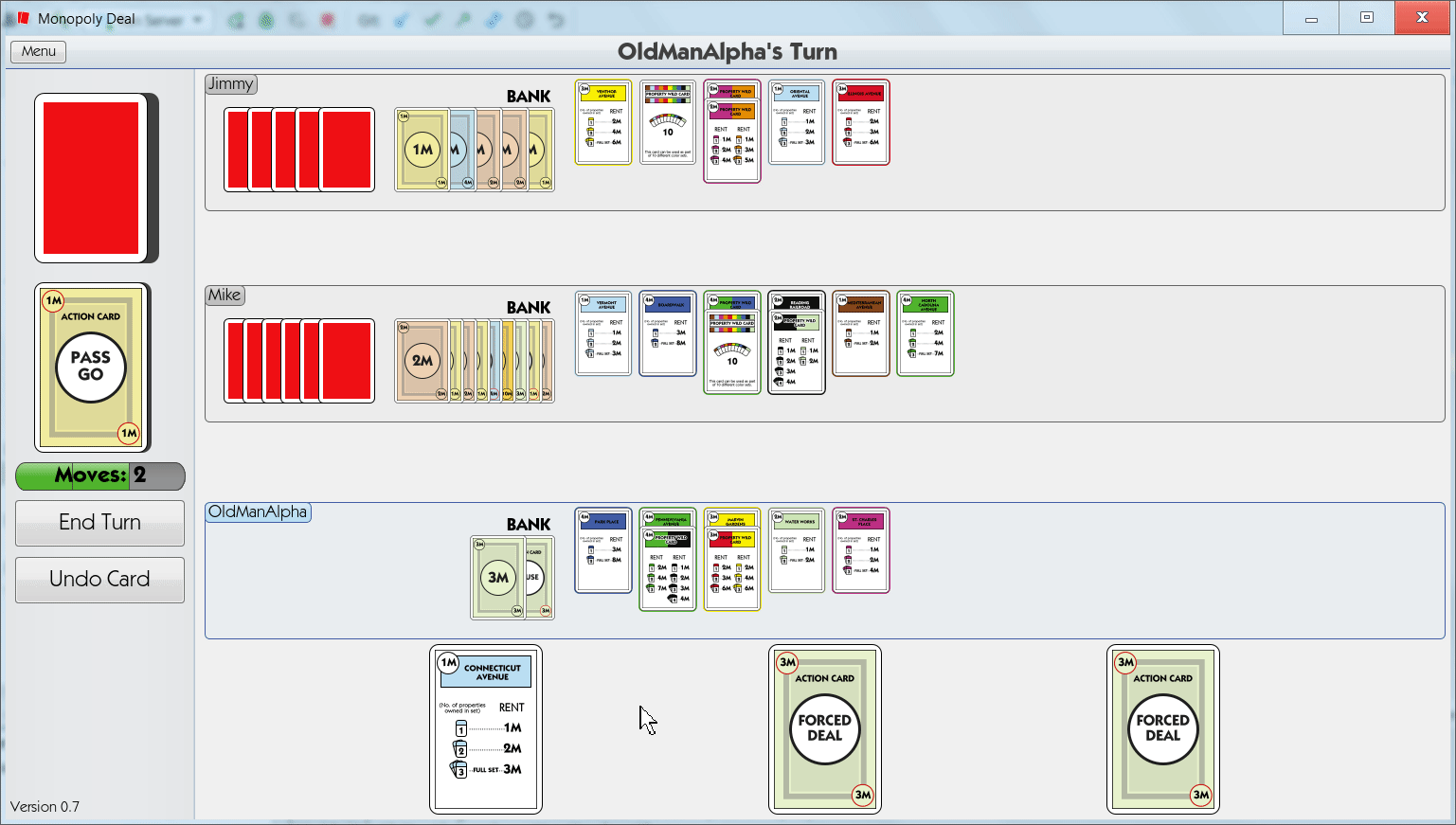The height and width of the screenshot is (825, 1456).
Task: Click OldManAlpha's 3M bank money card
Action: [498, 578]
